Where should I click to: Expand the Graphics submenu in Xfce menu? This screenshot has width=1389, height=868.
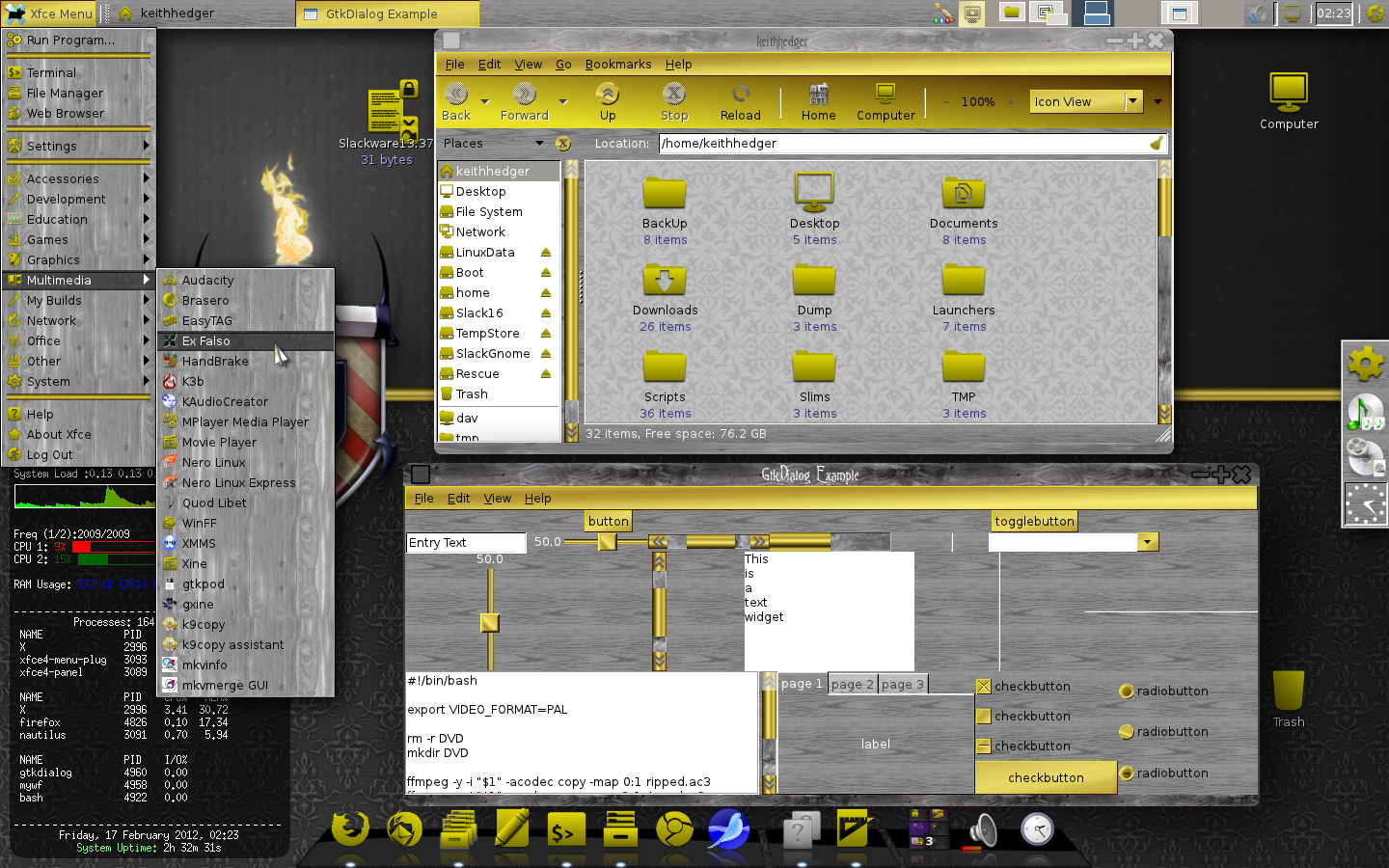[x=77, y=260]
